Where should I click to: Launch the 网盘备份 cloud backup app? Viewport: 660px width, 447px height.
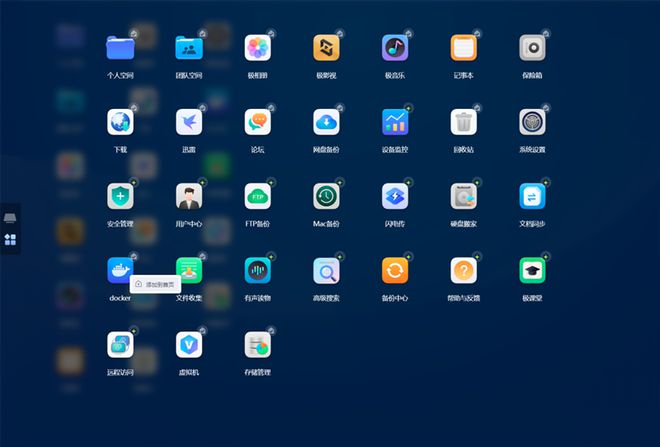[x=326, y=122]
